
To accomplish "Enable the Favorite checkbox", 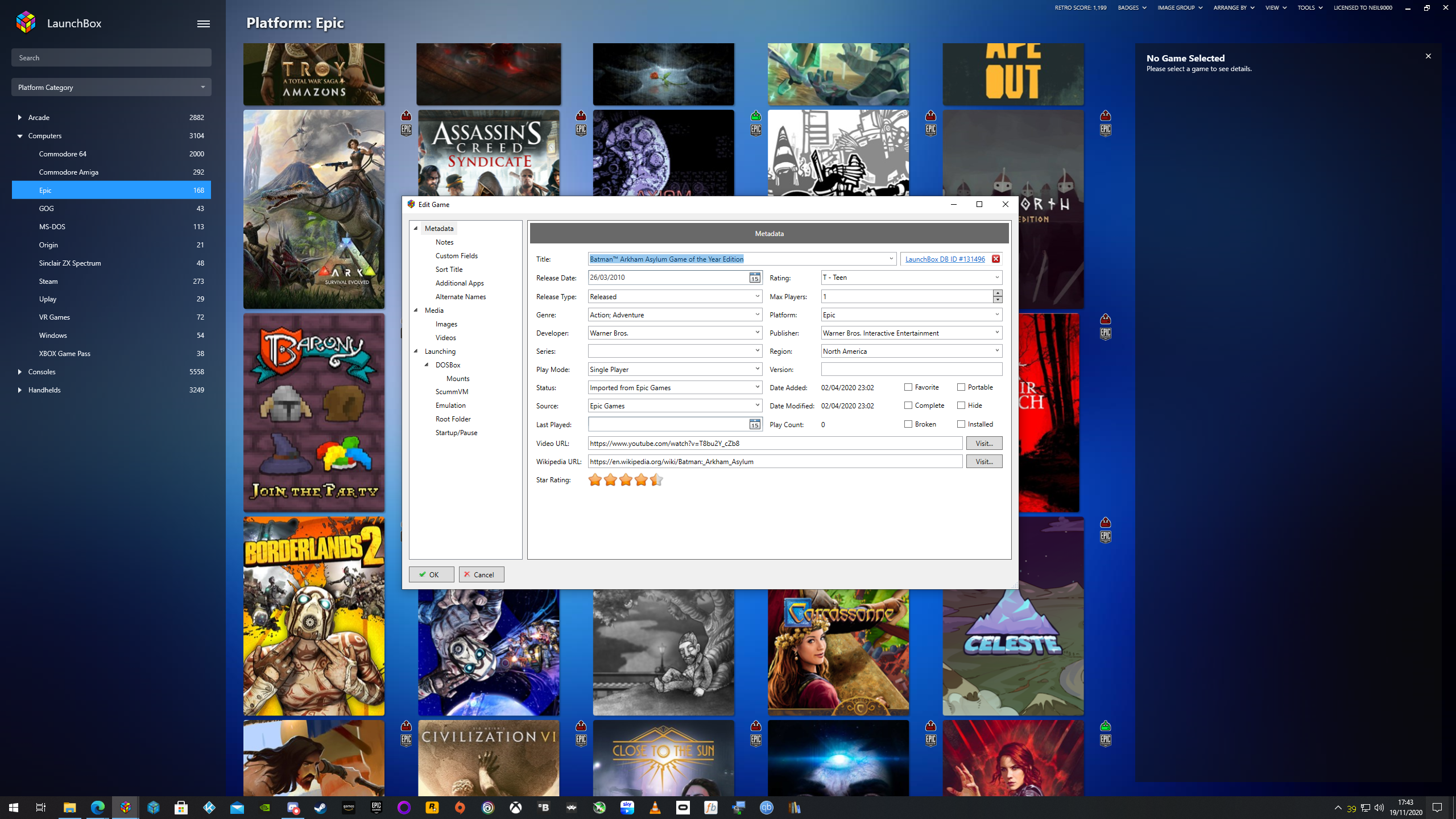I will click(908, 387).
